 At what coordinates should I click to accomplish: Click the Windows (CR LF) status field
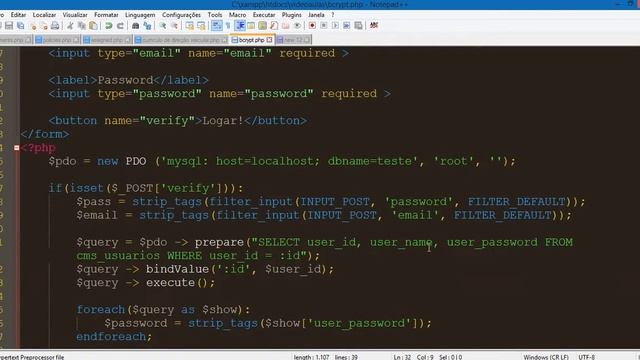point(546,357)
